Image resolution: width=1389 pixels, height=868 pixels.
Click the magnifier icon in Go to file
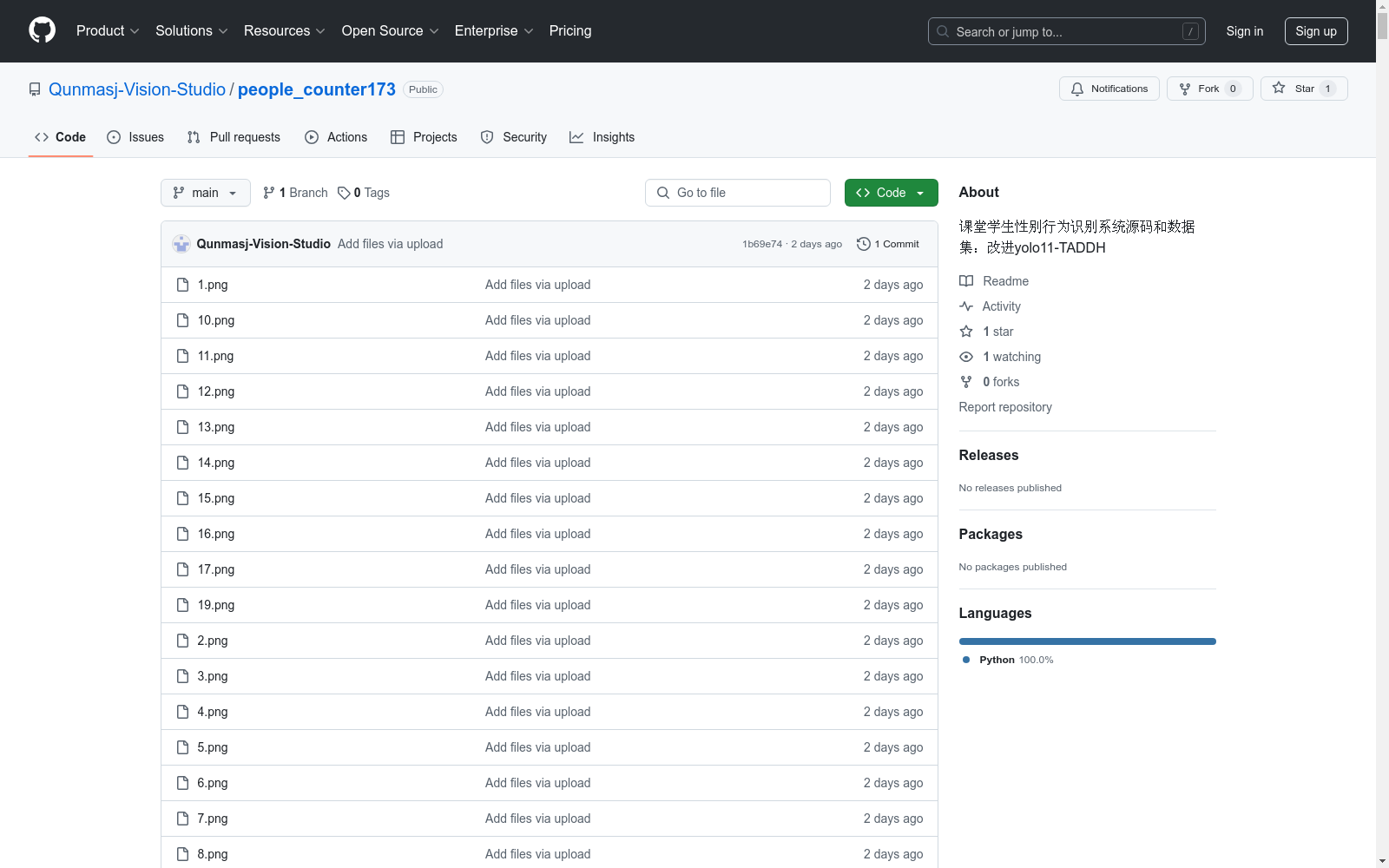[663, 193]
